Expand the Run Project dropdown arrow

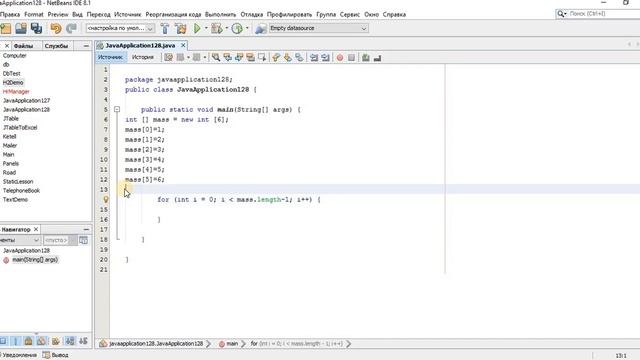pyautogui.click(x=206, y=28)
